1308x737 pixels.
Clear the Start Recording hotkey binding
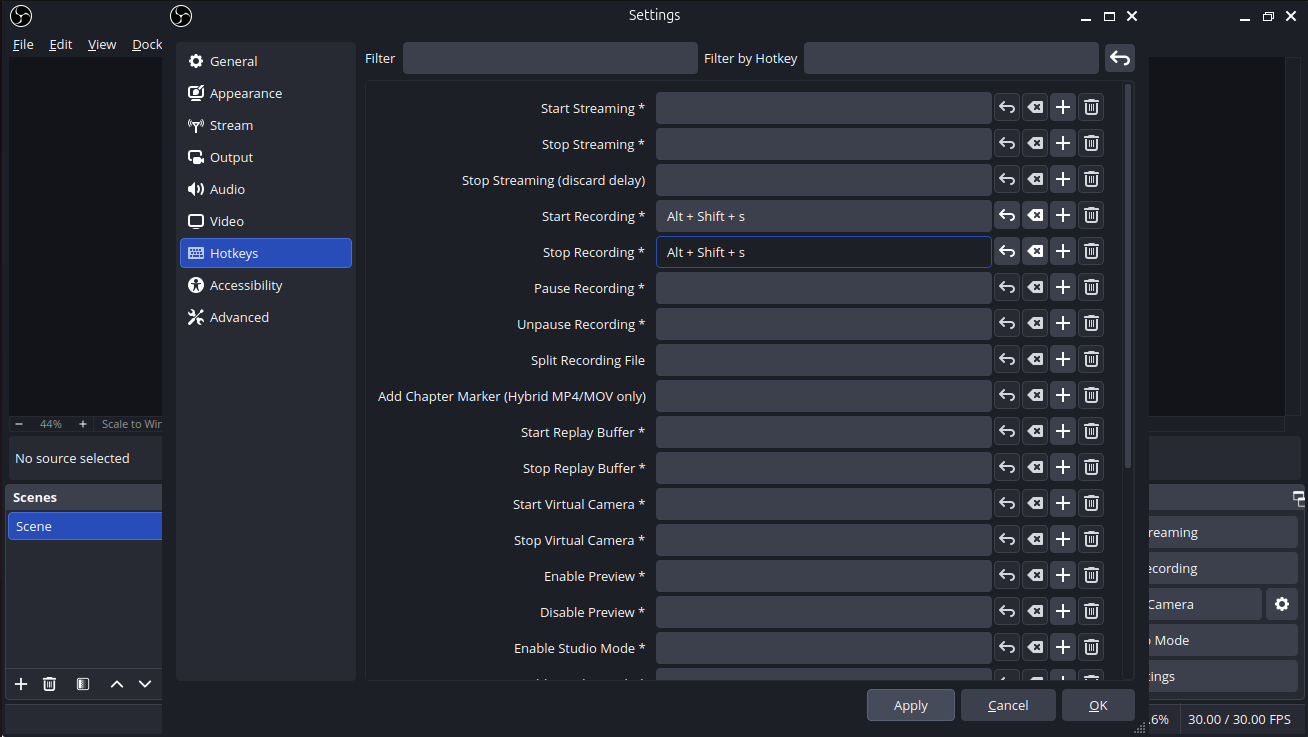(1035, 216)
